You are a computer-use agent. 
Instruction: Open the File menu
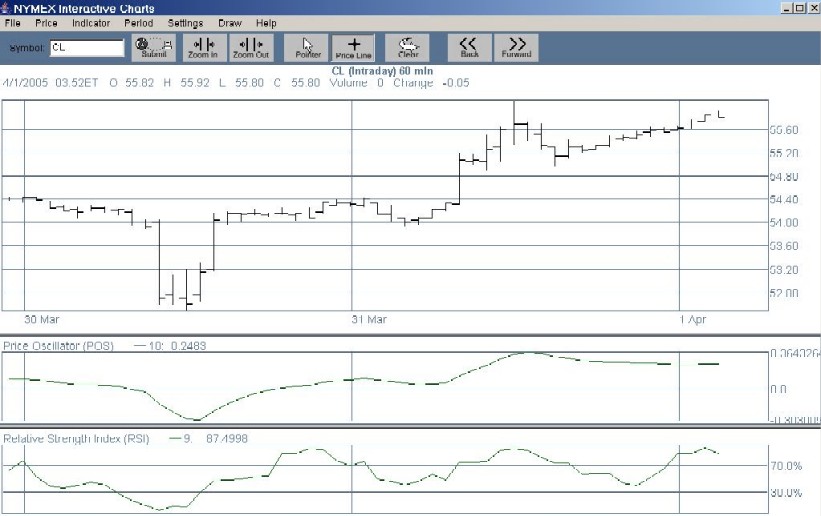coord(13,23)
